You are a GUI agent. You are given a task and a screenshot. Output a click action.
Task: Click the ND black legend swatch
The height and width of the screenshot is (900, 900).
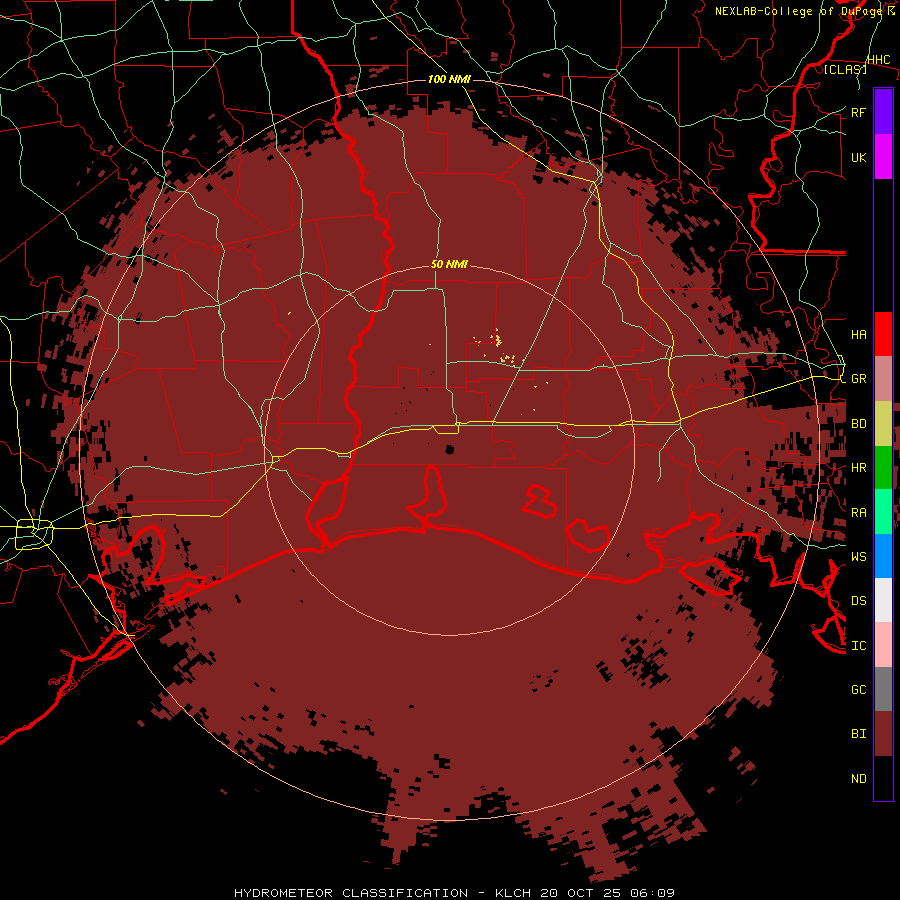pyautogui.click(x=883, y=778)
